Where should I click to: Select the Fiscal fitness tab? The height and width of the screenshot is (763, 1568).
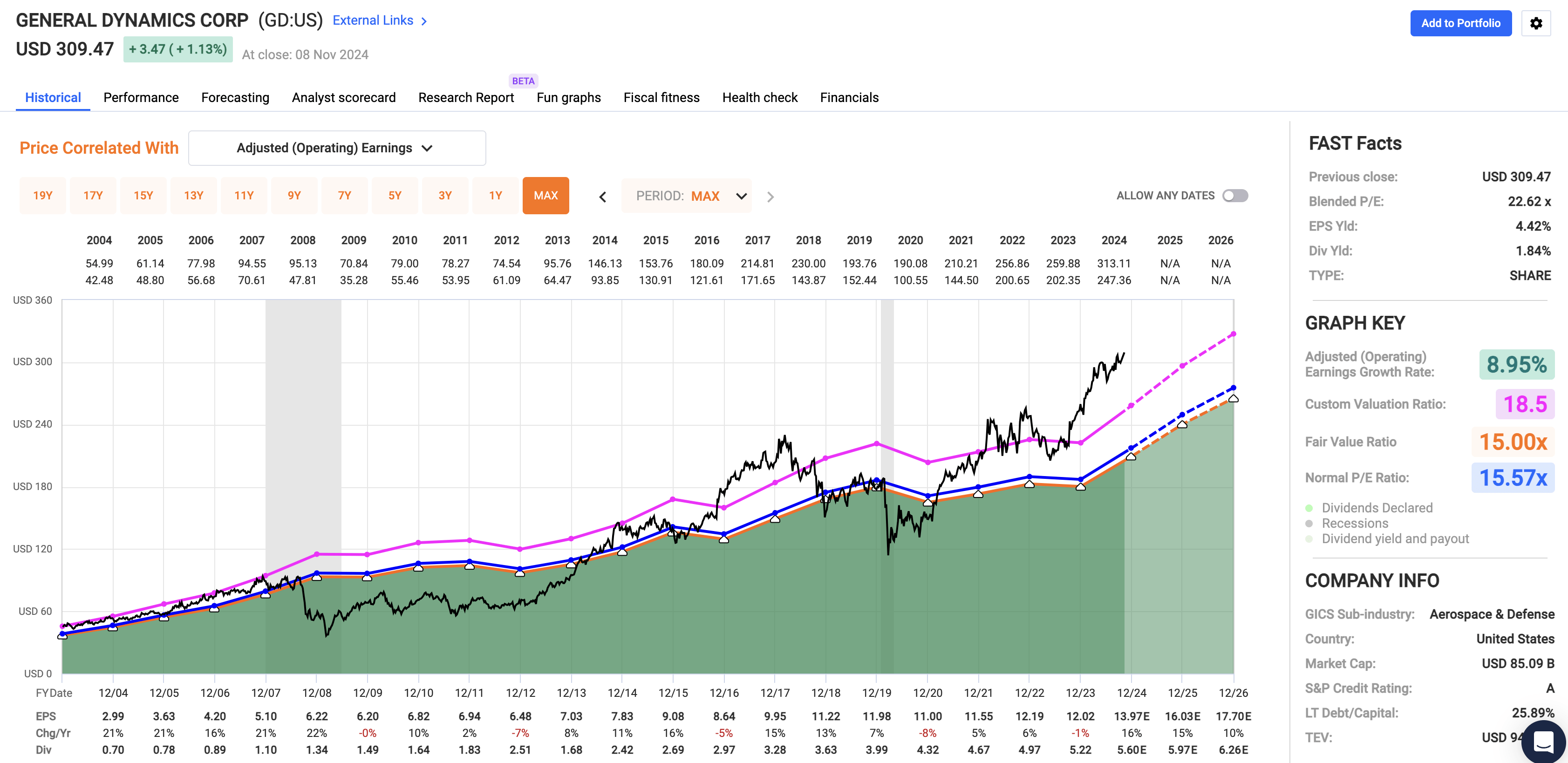[x=661, y=97]
